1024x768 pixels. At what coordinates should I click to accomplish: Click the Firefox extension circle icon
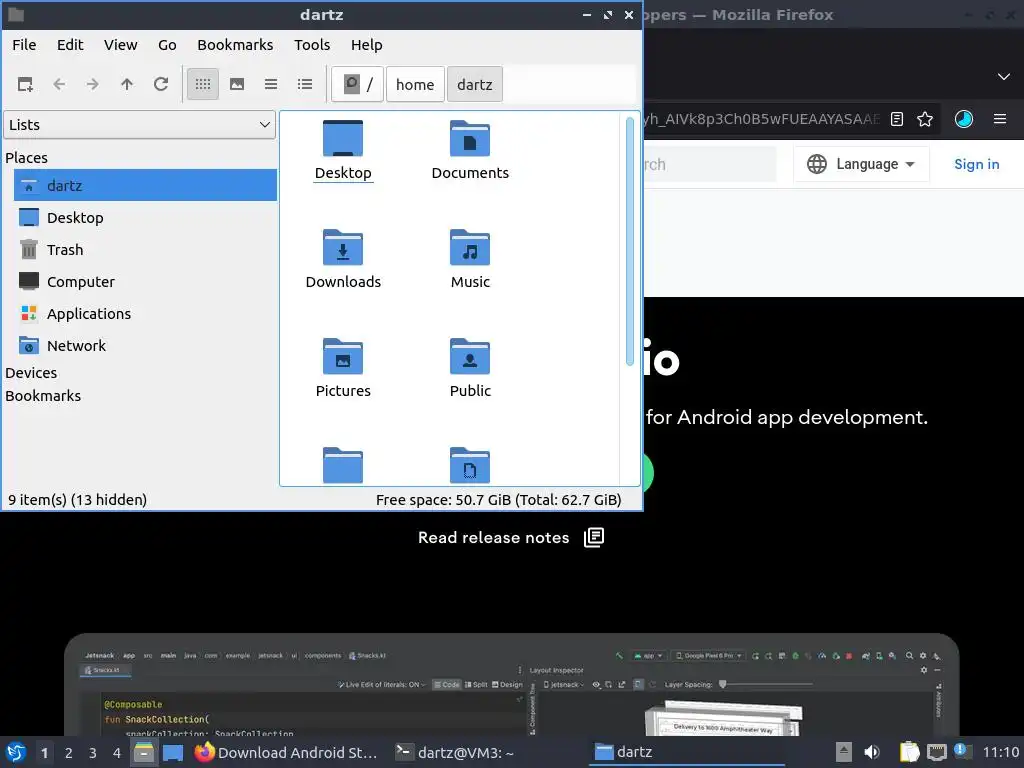[x=963, y=119]
